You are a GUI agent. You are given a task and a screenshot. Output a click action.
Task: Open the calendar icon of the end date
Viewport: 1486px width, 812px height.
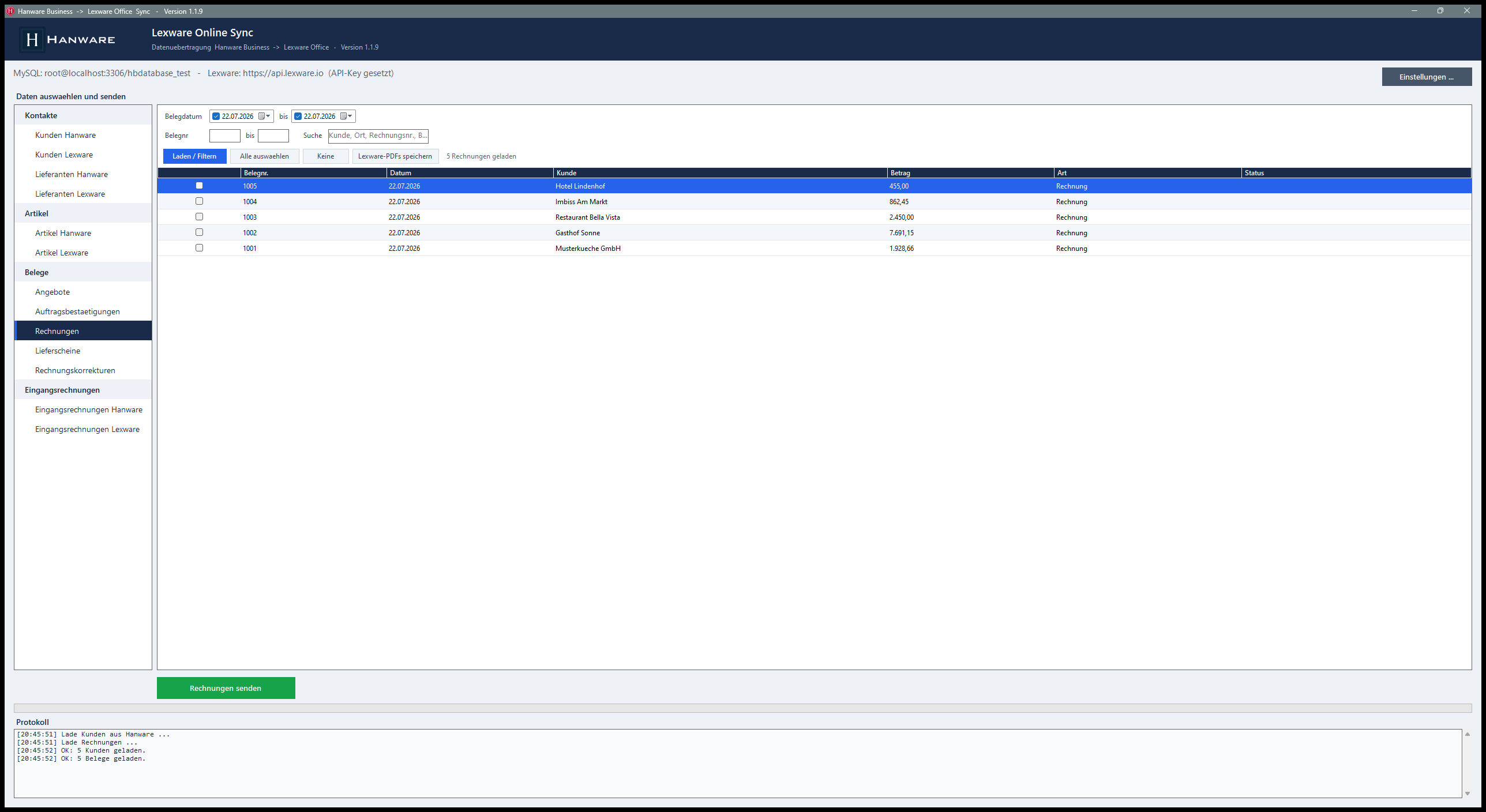343,116
